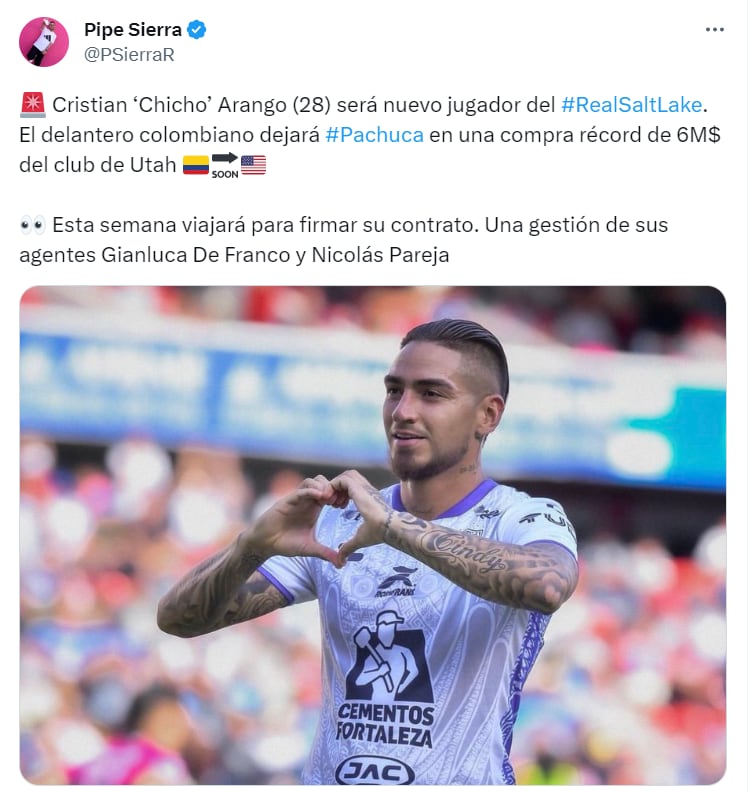748x793 pixels.
Task: Click the Colombian flag emoji
Action: 196,165
